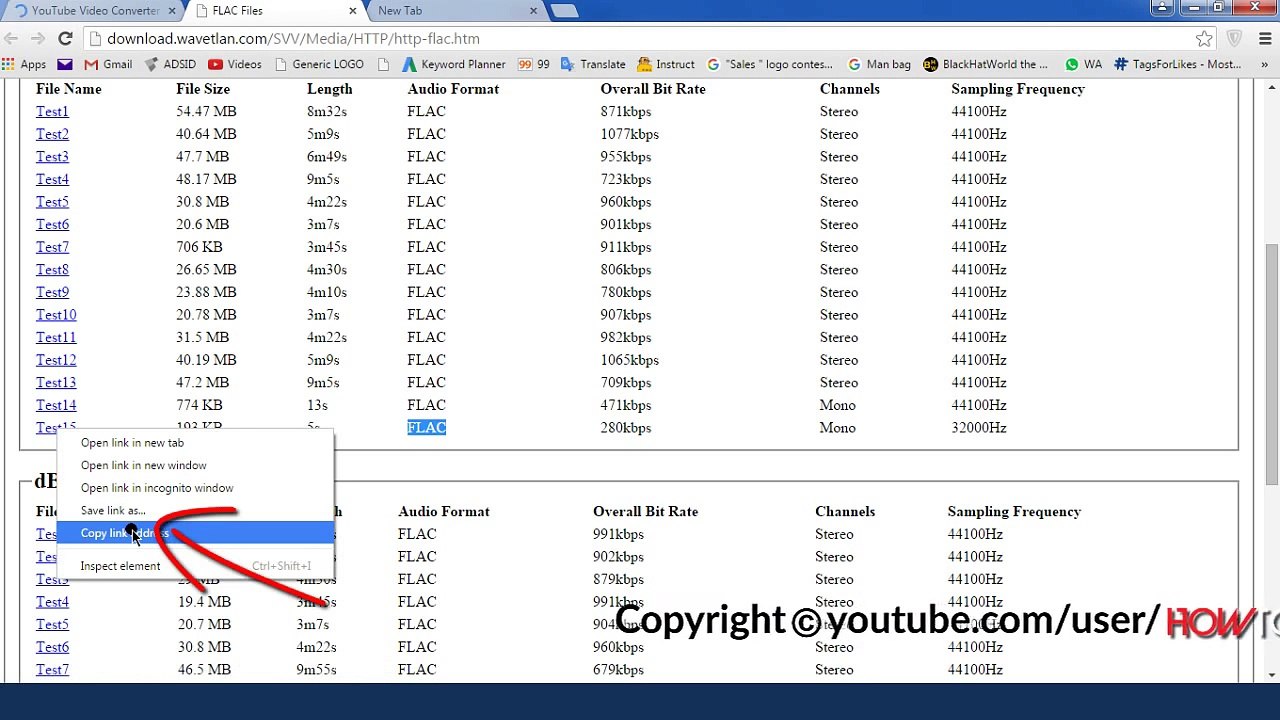Open the Test7 link in second table
This screenshot has height=720, width=1280.
pyautogui.click(x=52, y=670)
